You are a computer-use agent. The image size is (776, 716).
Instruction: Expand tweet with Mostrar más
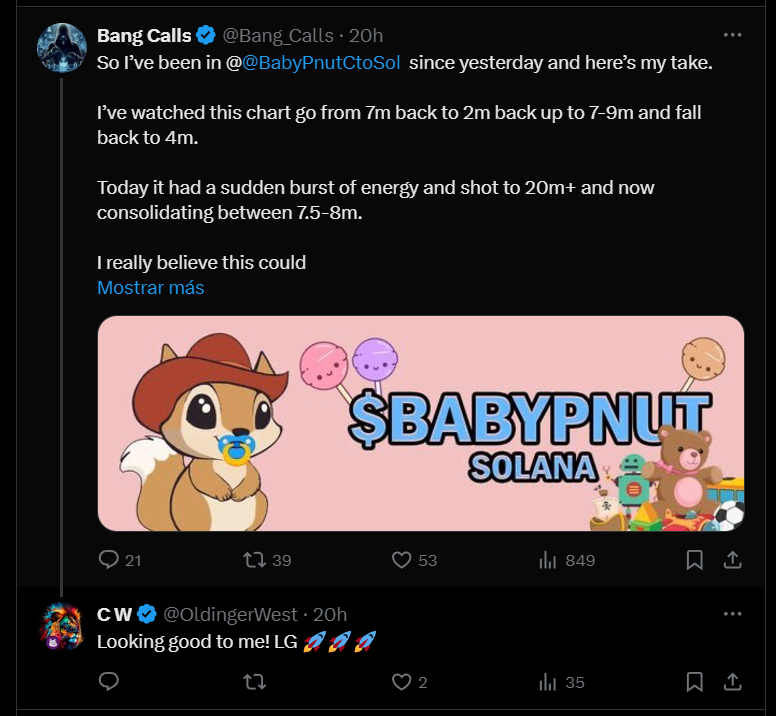tap(150, 287)
